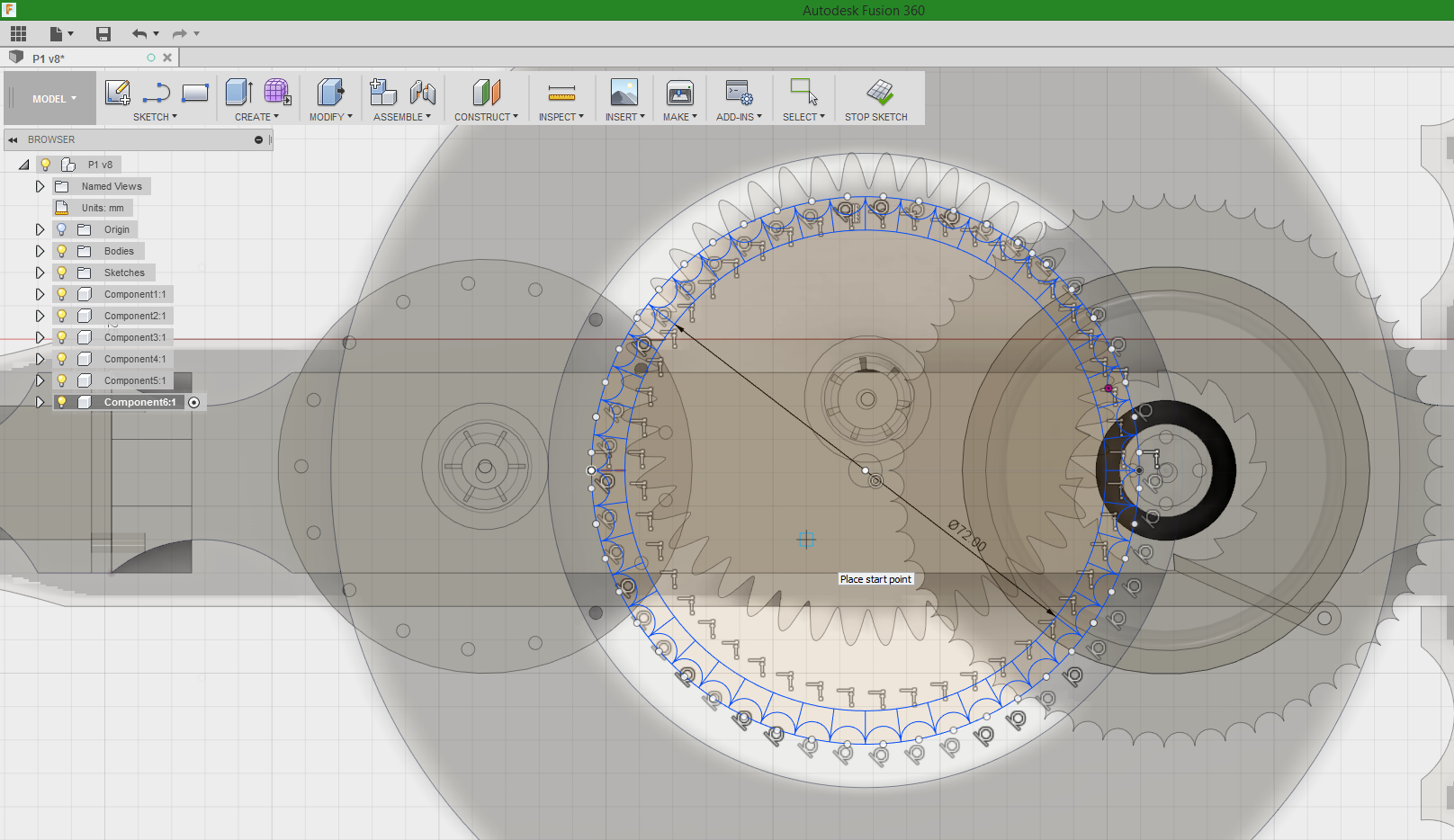Expand the Bodies folder
Viewport: 1454px width, 840px height.
[x=40, y=251]
